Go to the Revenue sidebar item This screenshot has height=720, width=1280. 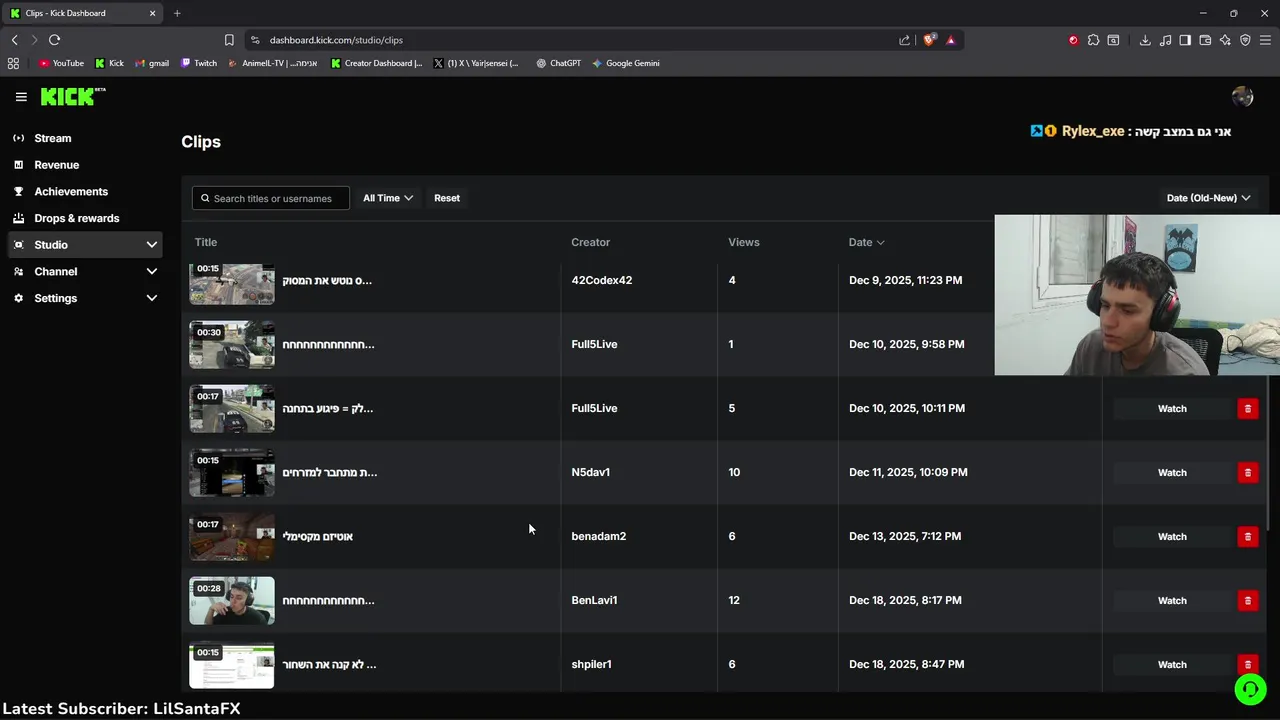(x=56, y=165)
